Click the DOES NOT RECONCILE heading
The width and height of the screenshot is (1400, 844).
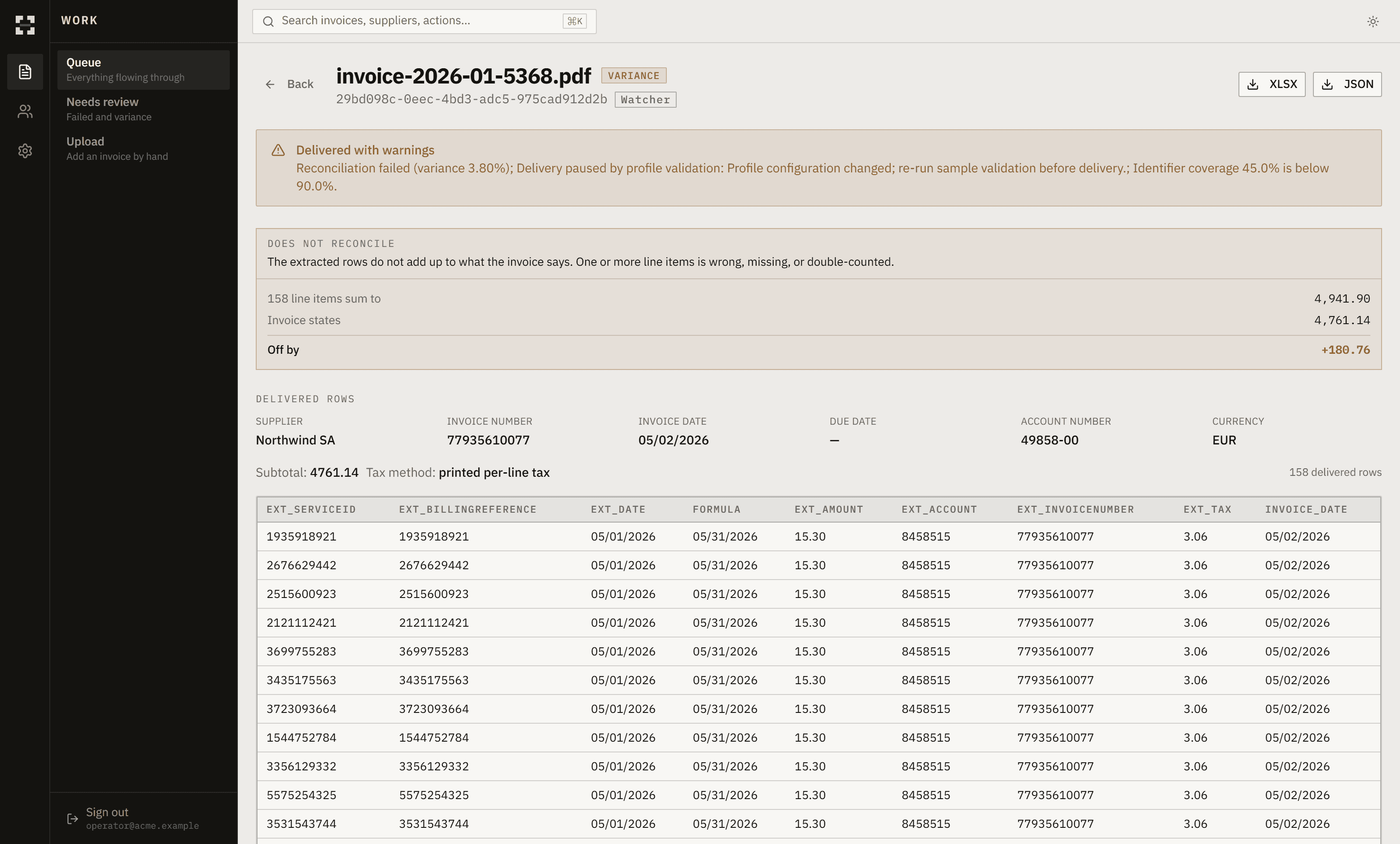click(x=331, y=243)
